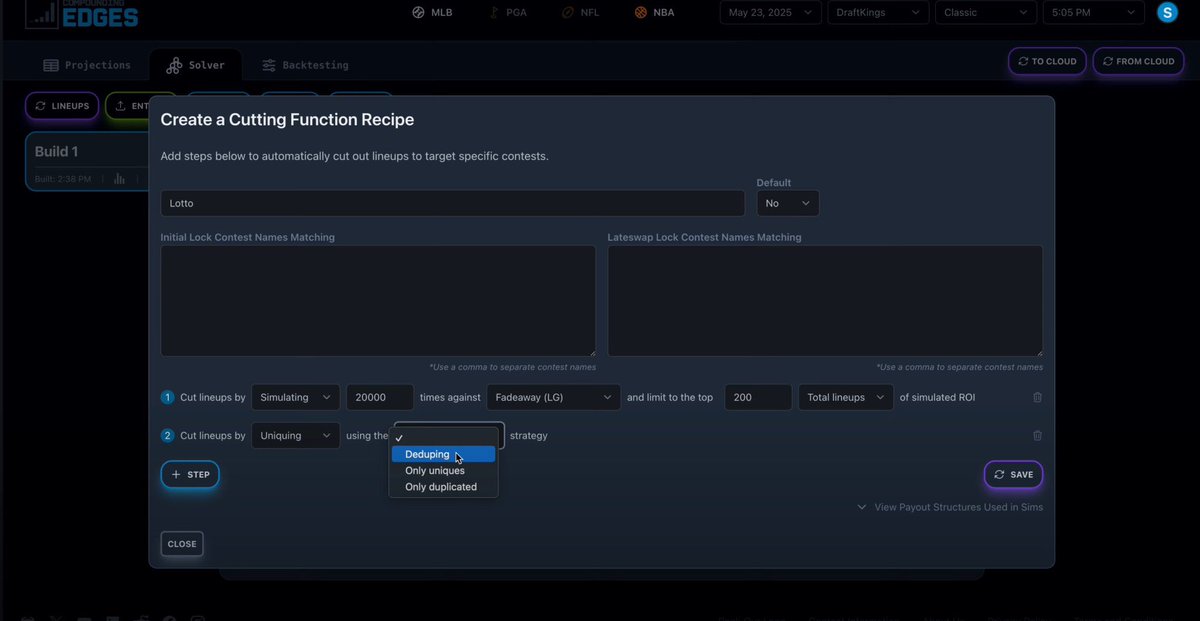This screenshot has height=621, width=1200.
Task: Open the Fadeaway (LG) contest dropdown
Action: (x=553, y=397)
